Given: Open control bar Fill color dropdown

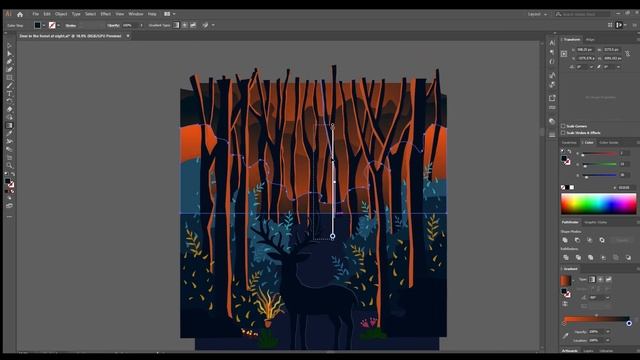Looking at the screenshot, I should pyautogui.click(x=44, y=25).
